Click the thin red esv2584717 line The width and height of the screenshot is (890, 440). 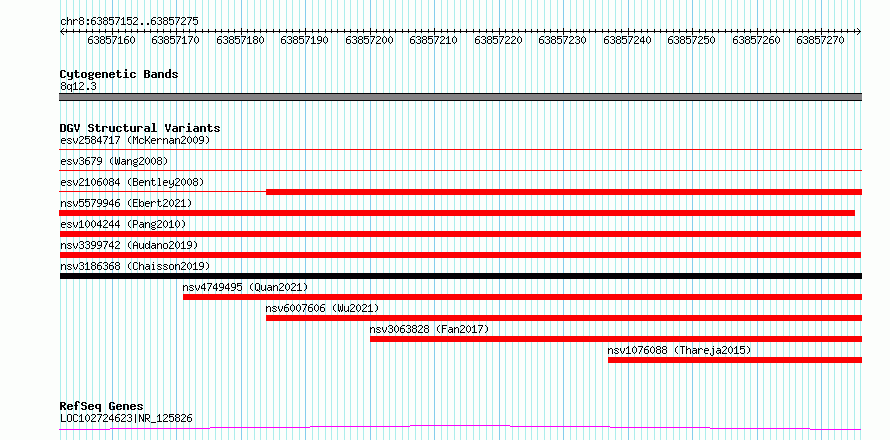(460, 149)
